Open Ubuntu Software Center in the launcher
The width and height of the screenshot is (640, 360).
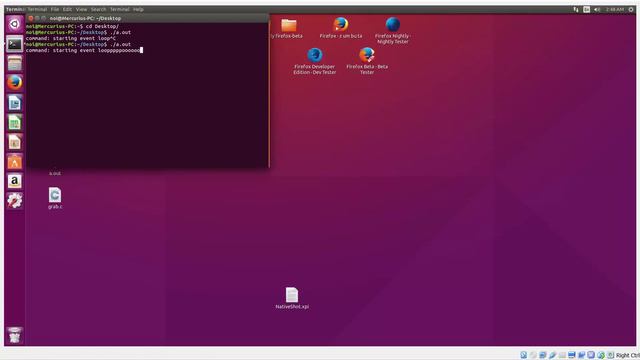(15, 162)
